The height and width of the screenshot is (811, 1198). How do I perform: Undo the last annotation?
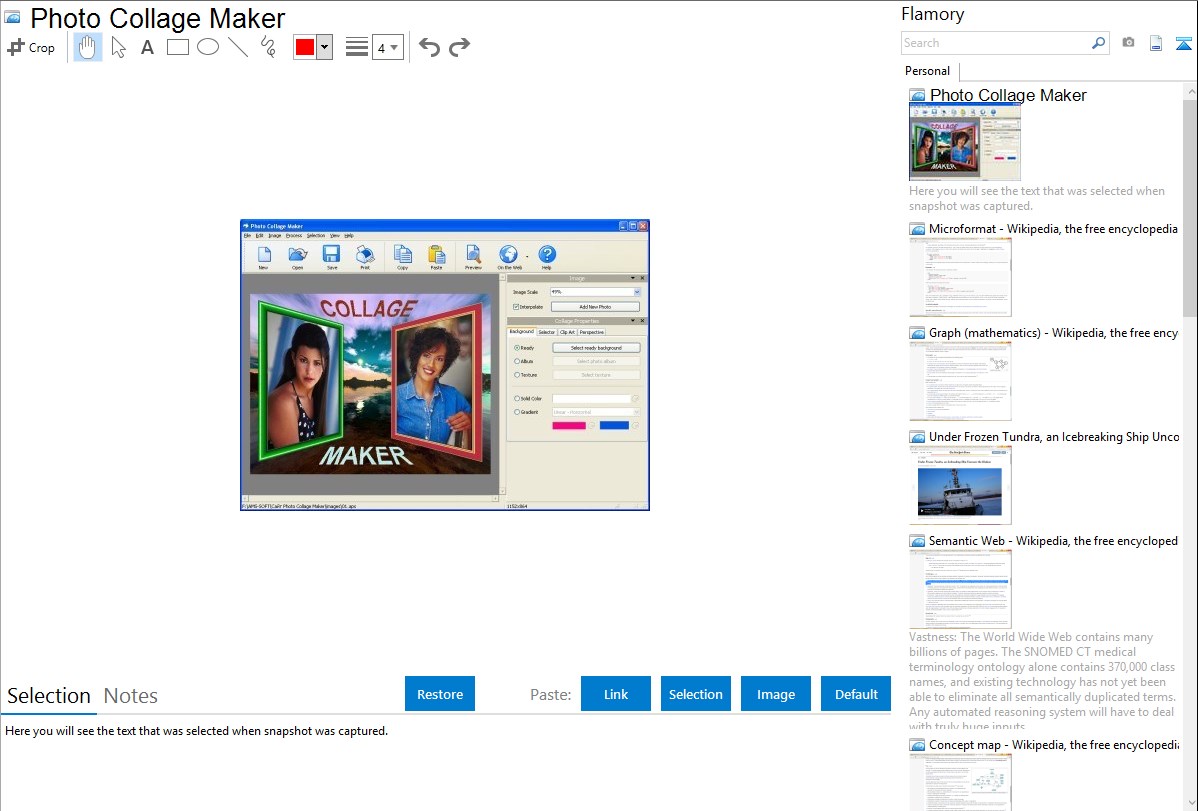(429, 47)
